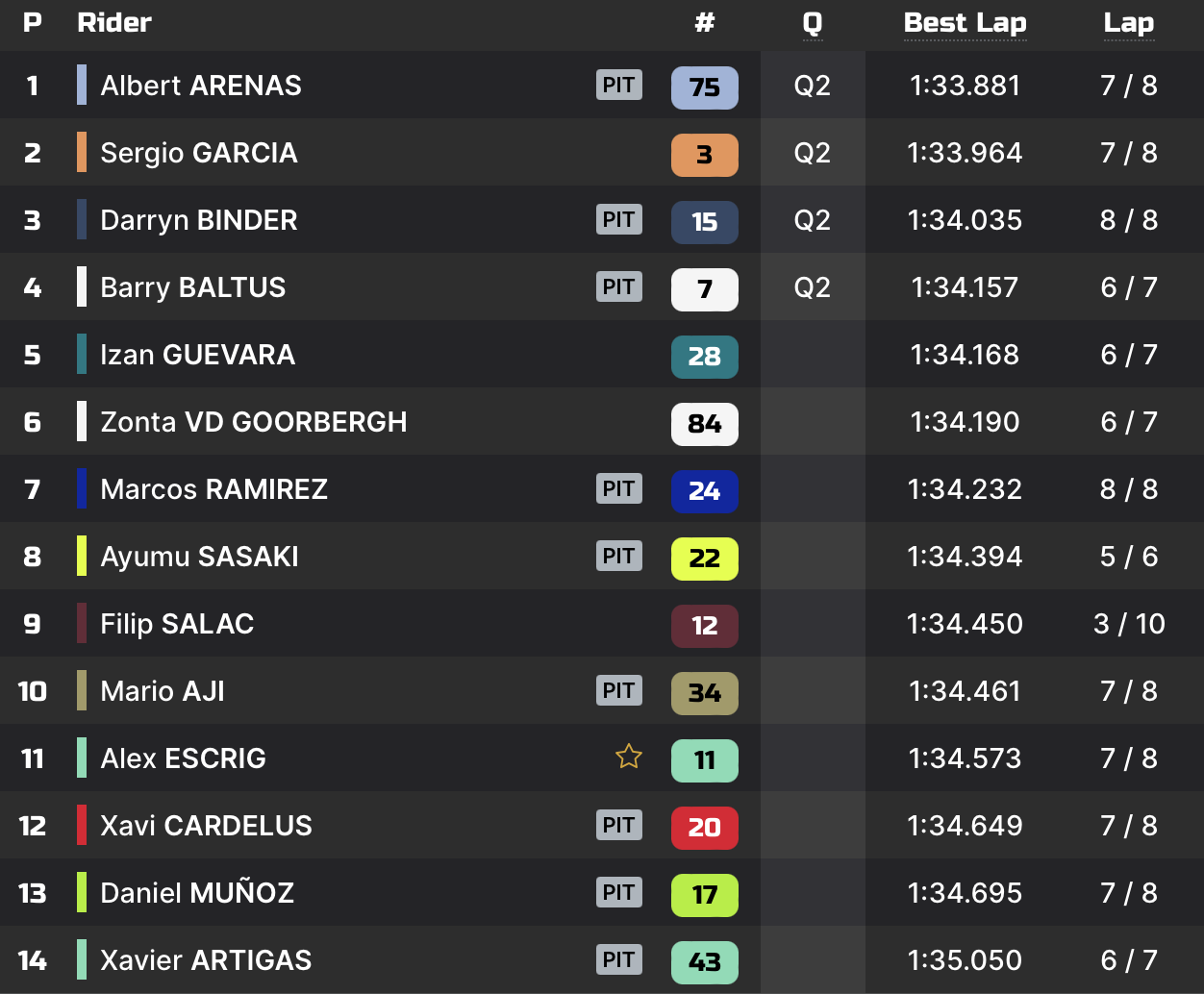Click the yellow number 22 badge

coord(704,559)
